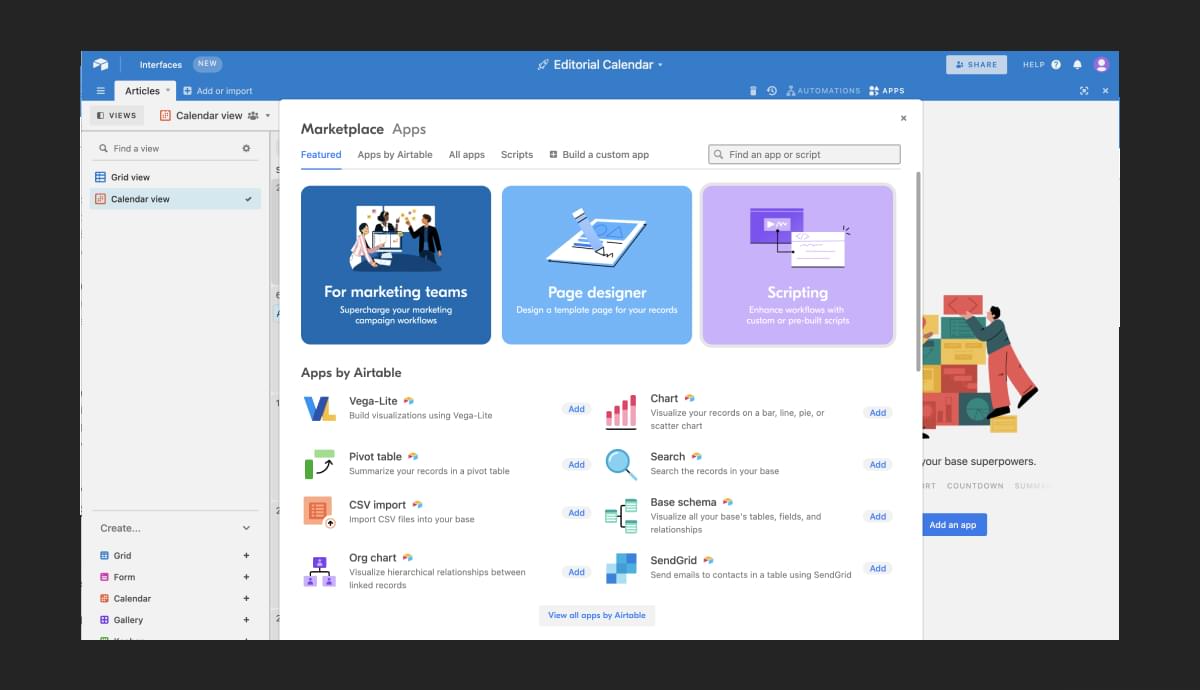Screen dimensions: 1200x690
Task: Click the Marketplace dialog scrollbar
Action: (918, 271)
